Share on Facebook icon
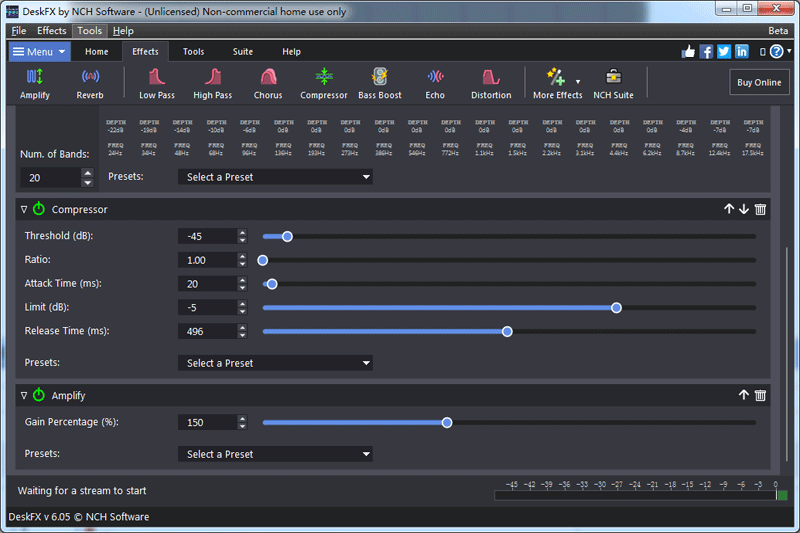800x533 pixels. [x=706, y=52]
